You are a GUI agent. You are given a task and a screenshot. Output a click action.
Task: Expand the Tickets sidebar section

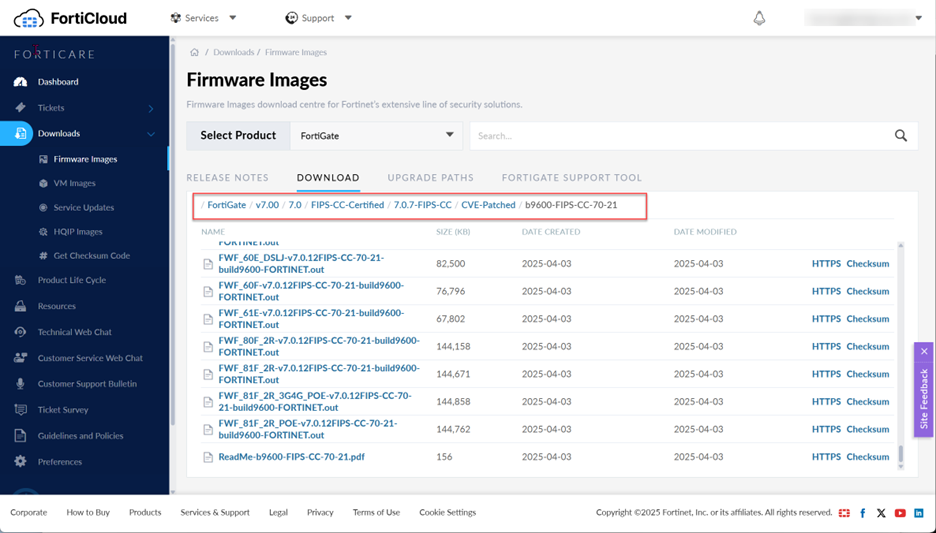[x=151, y=108]
